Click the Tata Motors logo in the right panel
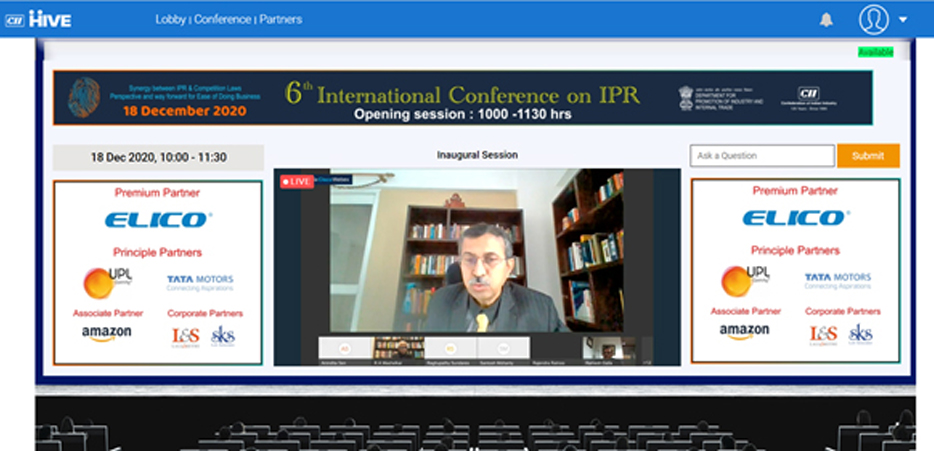This screenshot has width=934, height=451. pos(837,281)
